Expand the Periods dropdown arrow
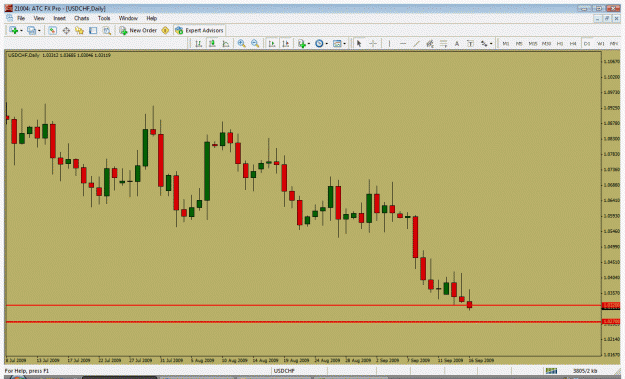 [x=326, y=43]
